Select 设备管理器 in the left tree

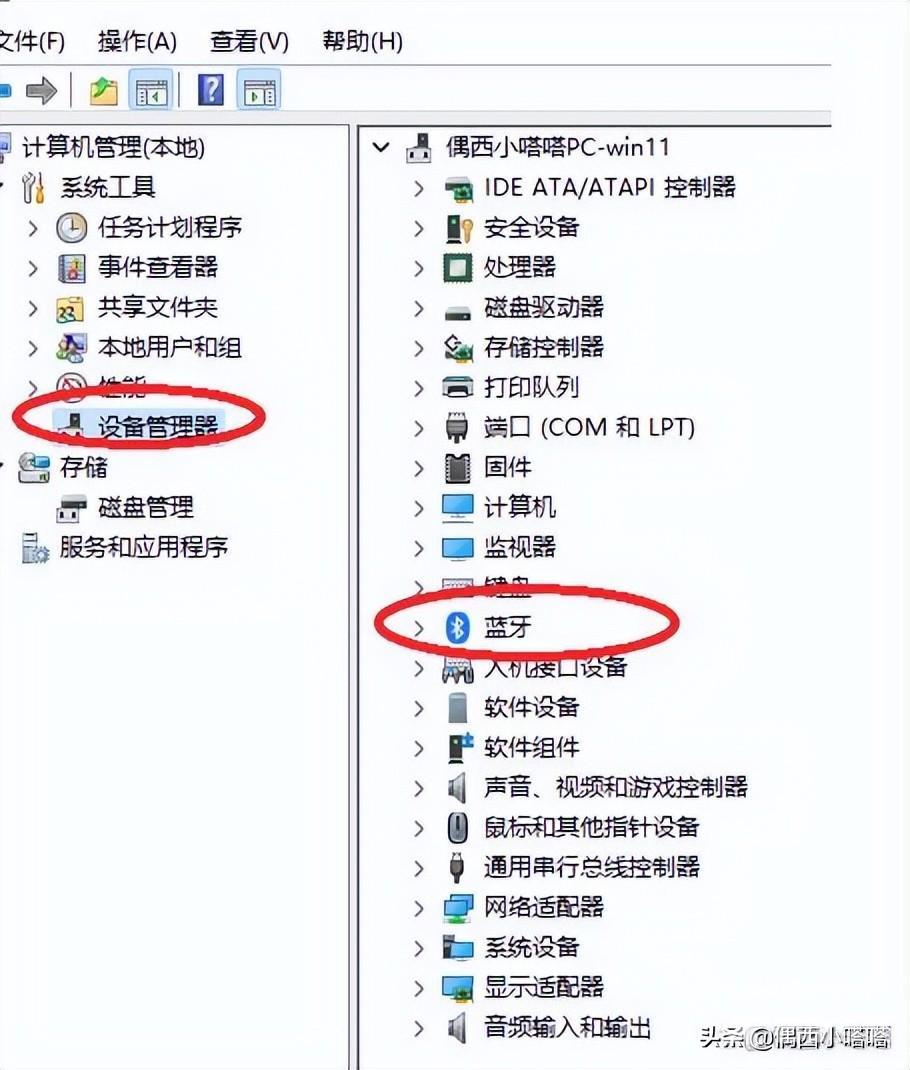coord(158,427)
